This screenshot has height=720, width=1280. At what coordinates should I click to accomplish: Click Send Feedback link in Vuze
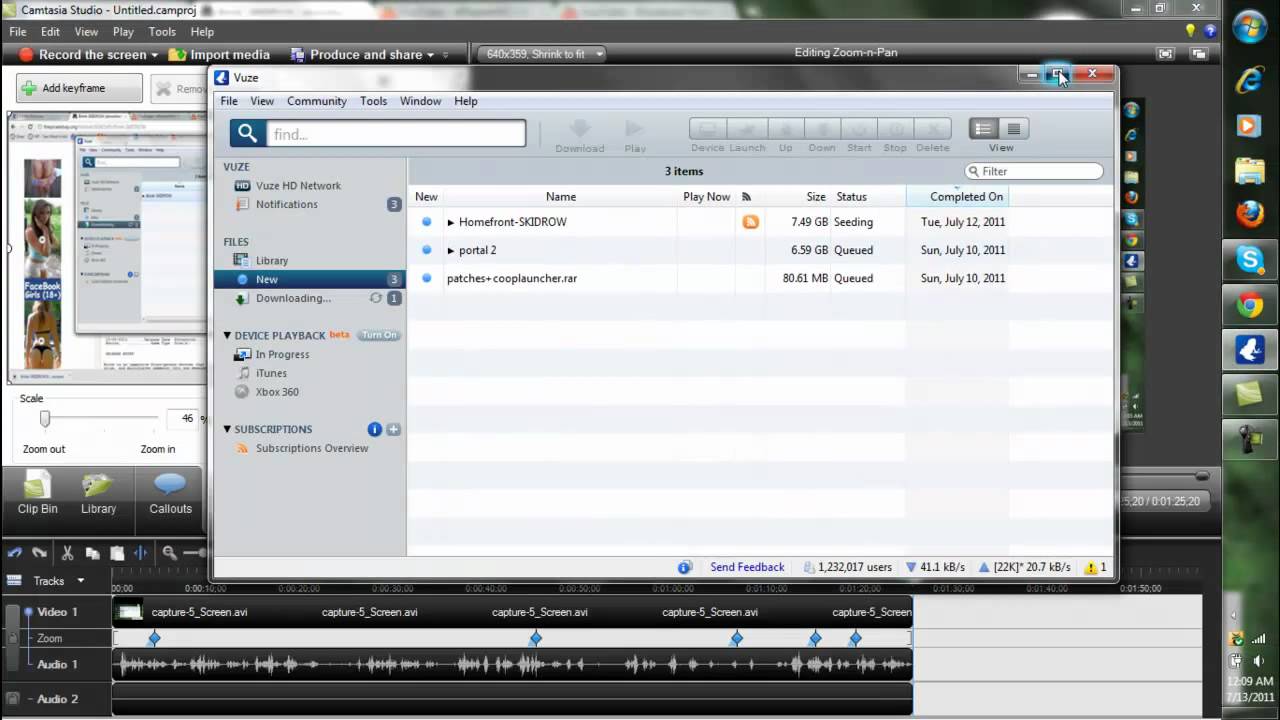(747, 567)
